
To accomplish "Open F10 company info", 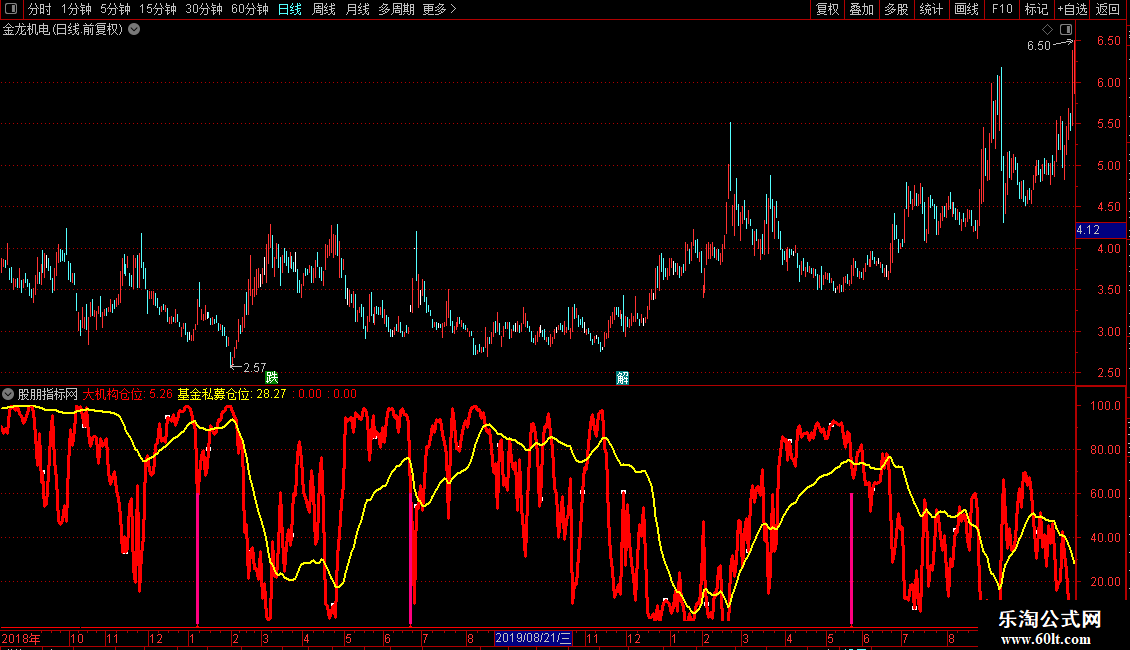I will coord(1002,9).
